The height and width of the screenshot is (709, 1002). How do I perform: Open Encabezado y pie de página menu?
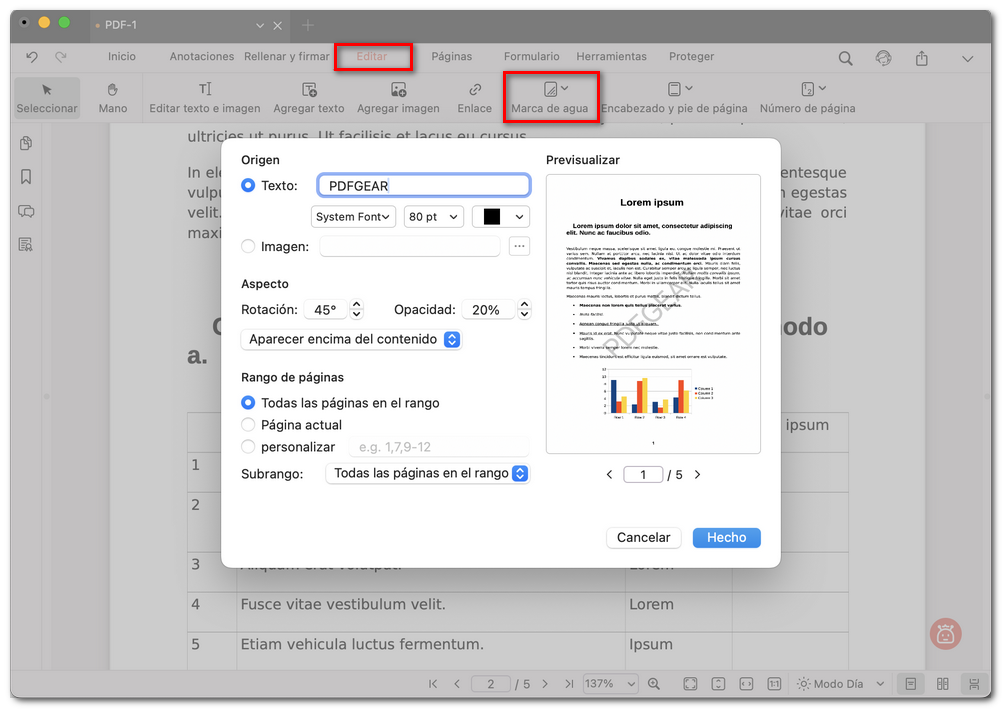click(x=674, y=98)
